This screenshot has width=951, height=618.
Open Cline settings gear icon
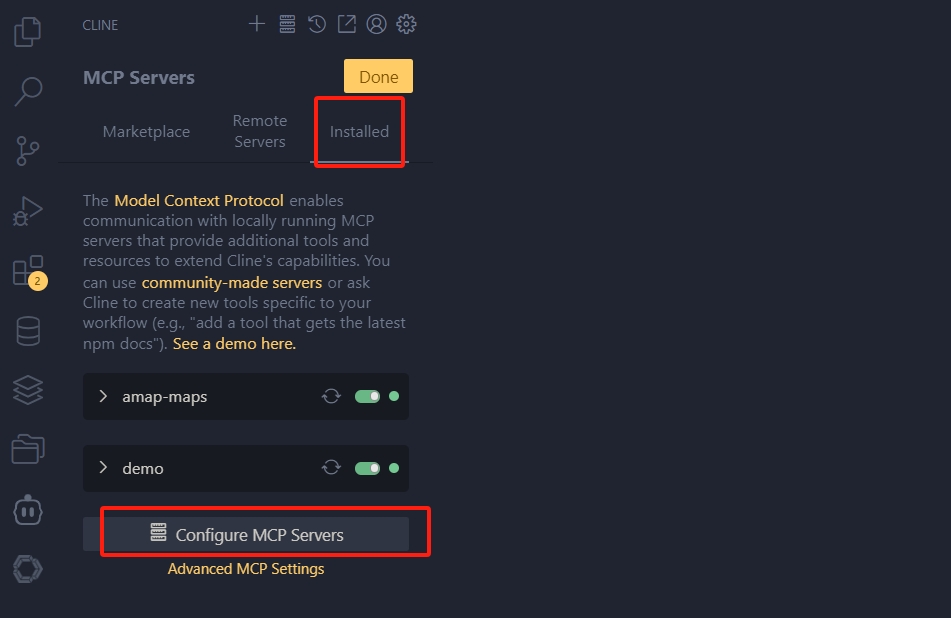406,24
